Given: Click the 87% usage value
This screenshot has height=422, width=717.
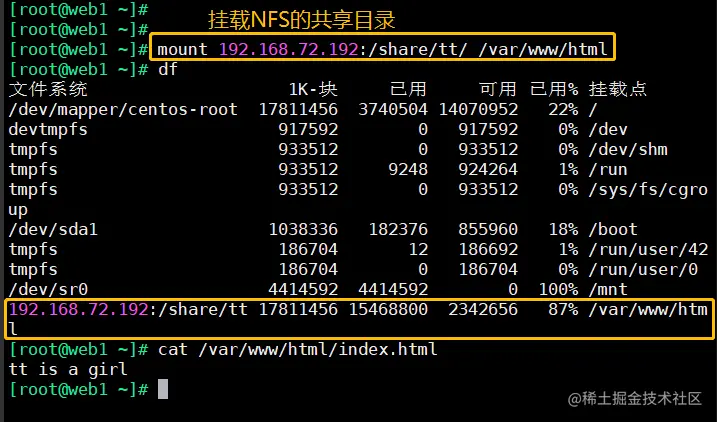Looking at the screenshot, I should point(563,310).
